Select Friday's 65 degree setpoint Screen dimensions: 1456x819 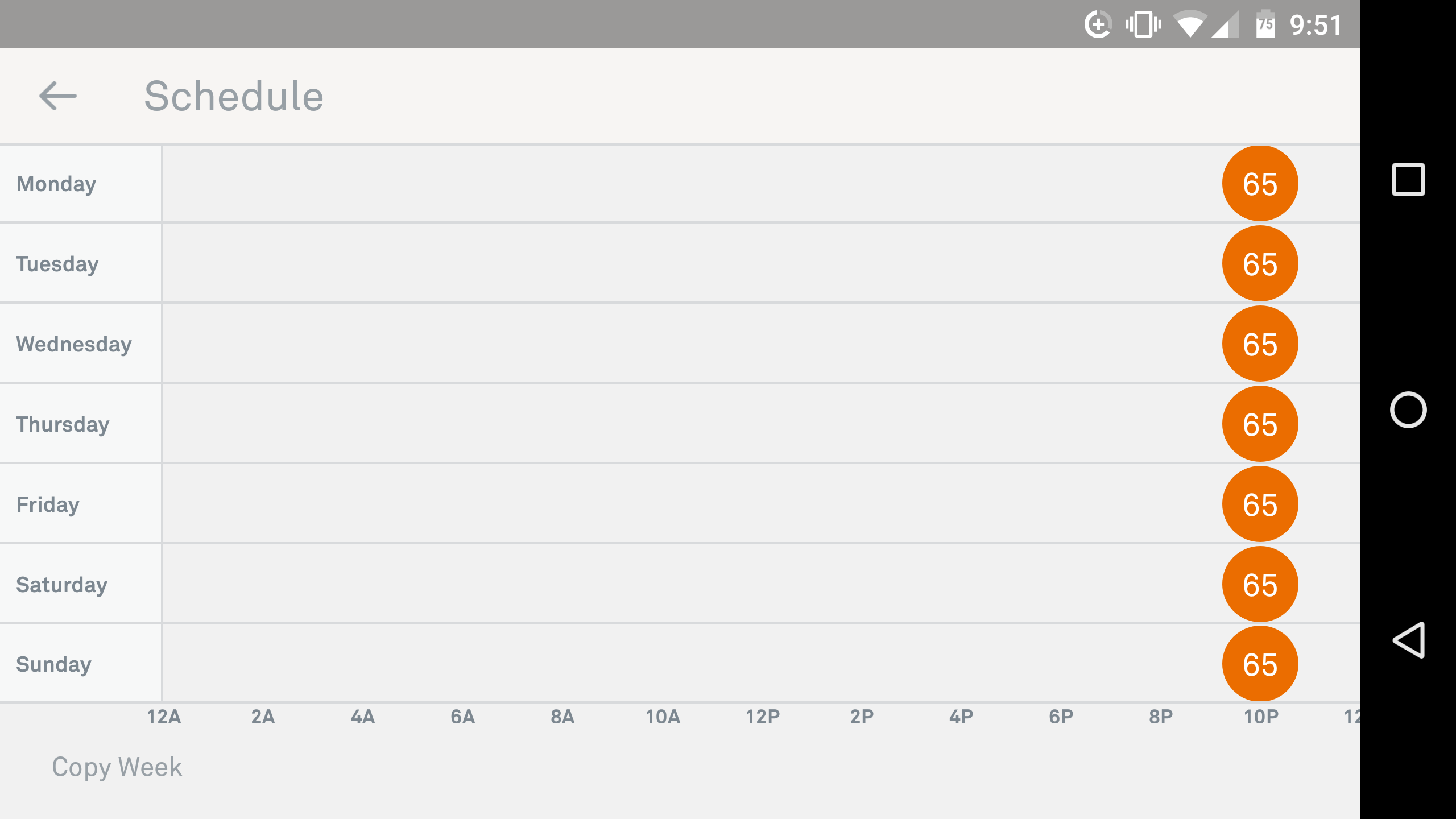1260,504
